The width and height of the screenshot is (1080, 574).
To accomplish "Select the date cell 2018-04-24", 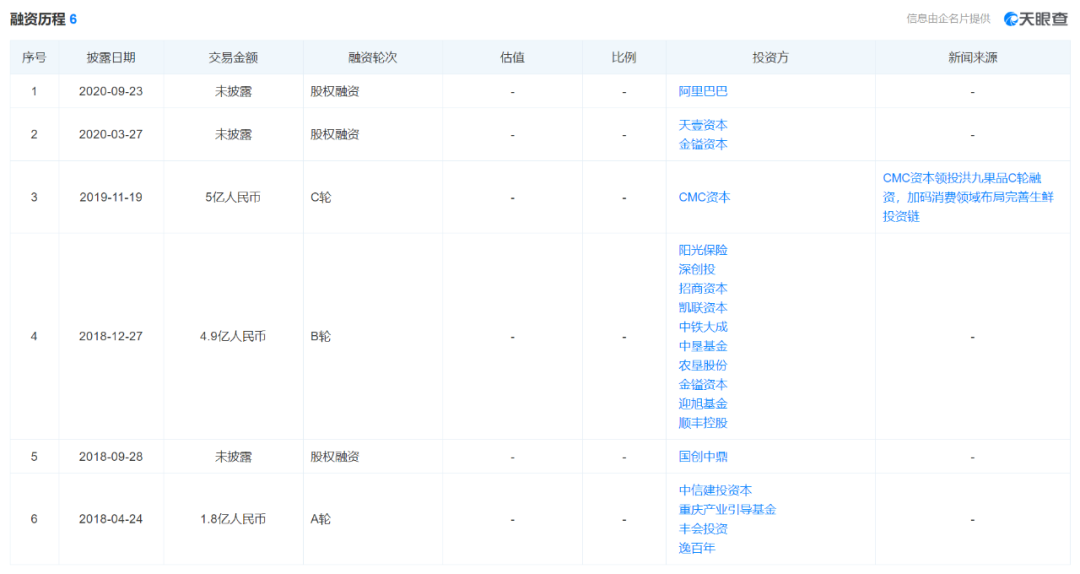I will click(x=111, y=519).
